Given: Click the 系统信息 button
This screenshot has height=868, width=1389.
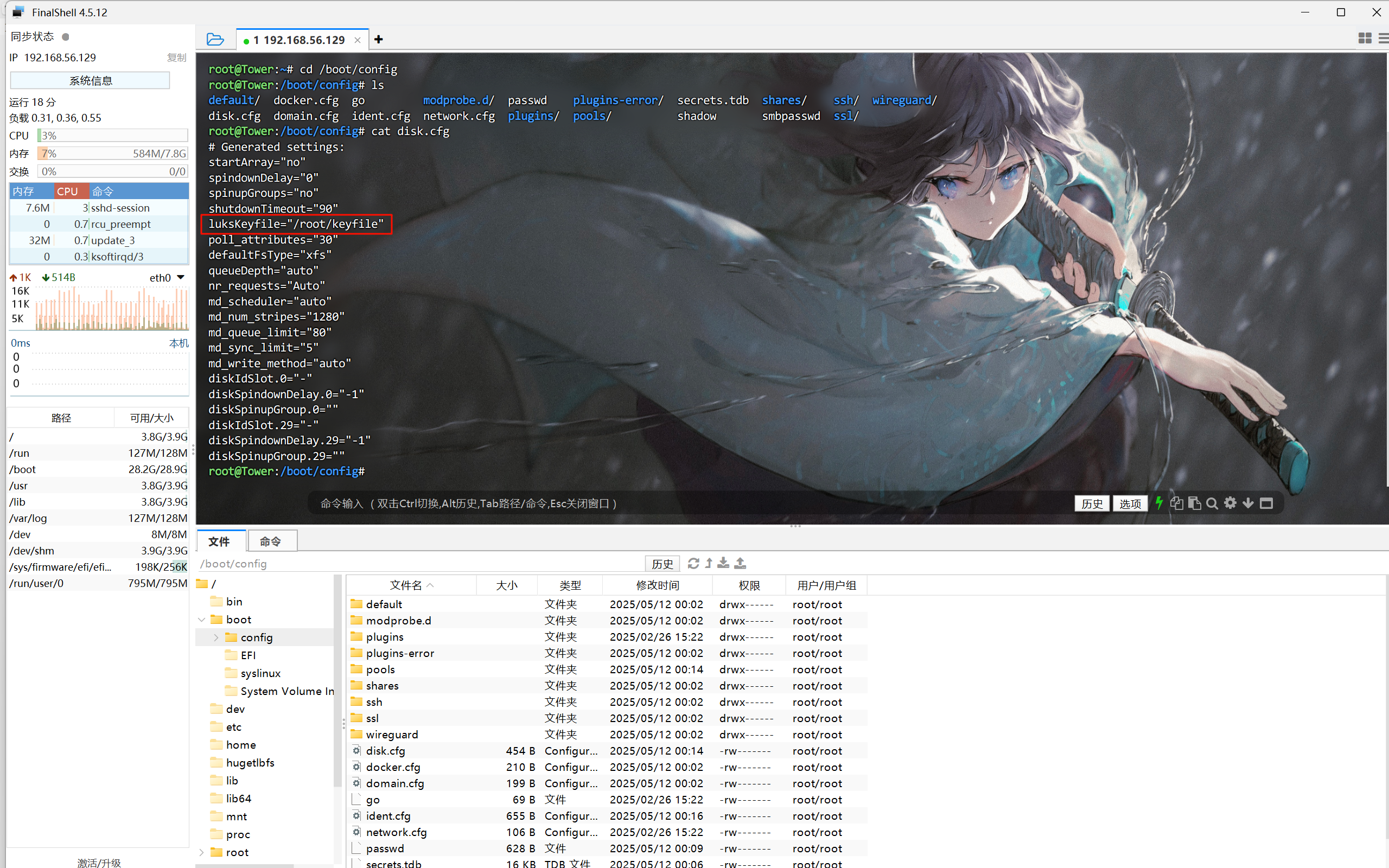Looking at the screenshot, I should [x=90, y=80].
